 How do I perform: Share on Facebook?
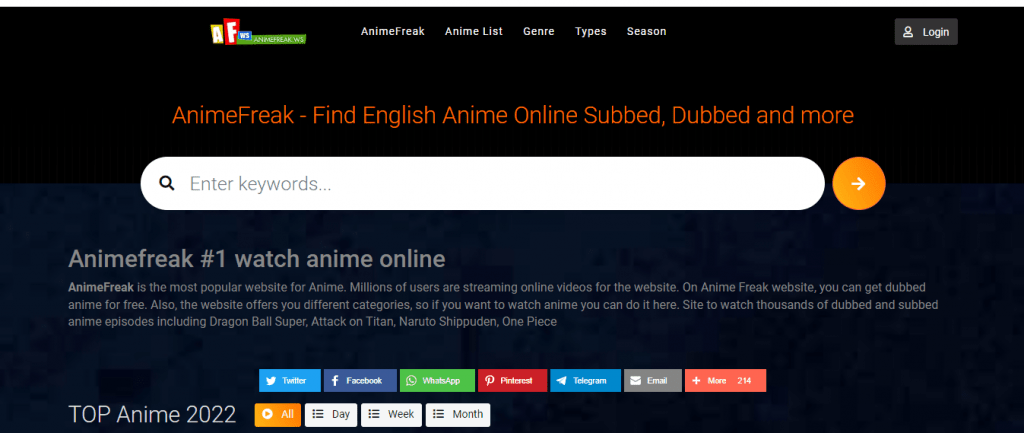tap(360, 380)
